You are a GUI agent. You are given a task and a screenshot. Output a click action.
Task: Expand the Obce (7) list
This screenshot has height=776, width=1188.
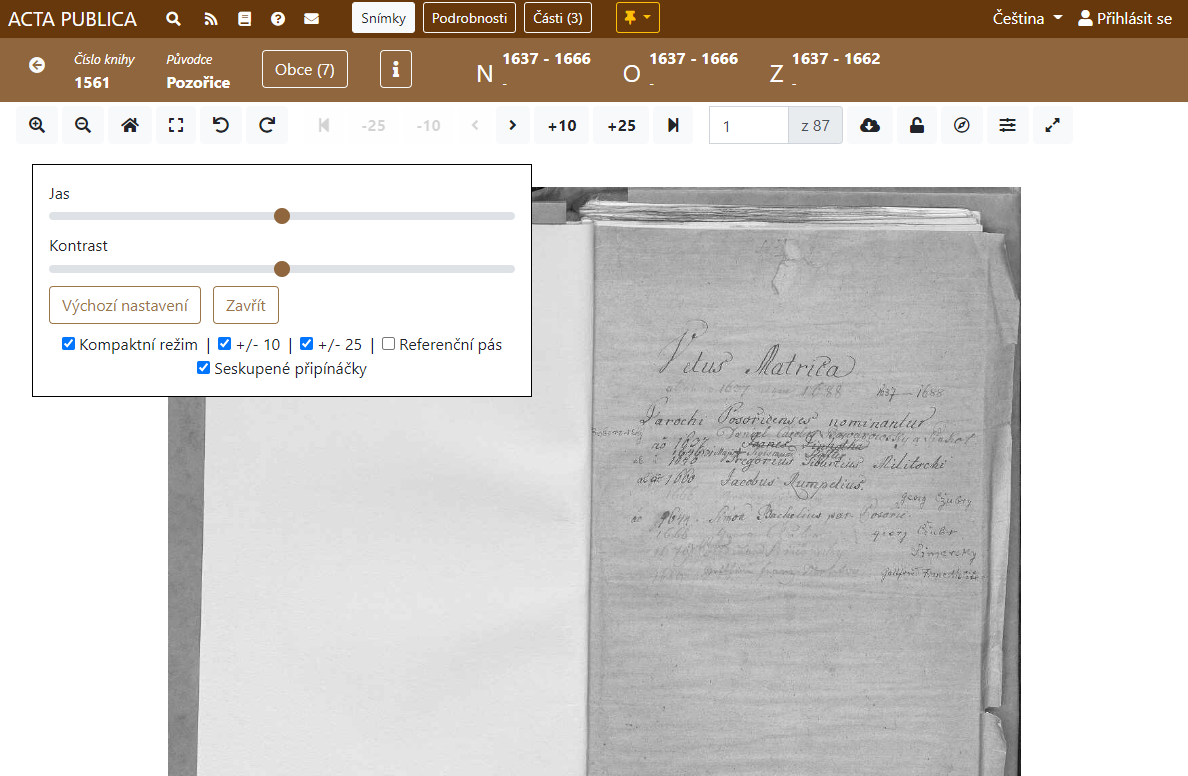click(x=305, y=70)
